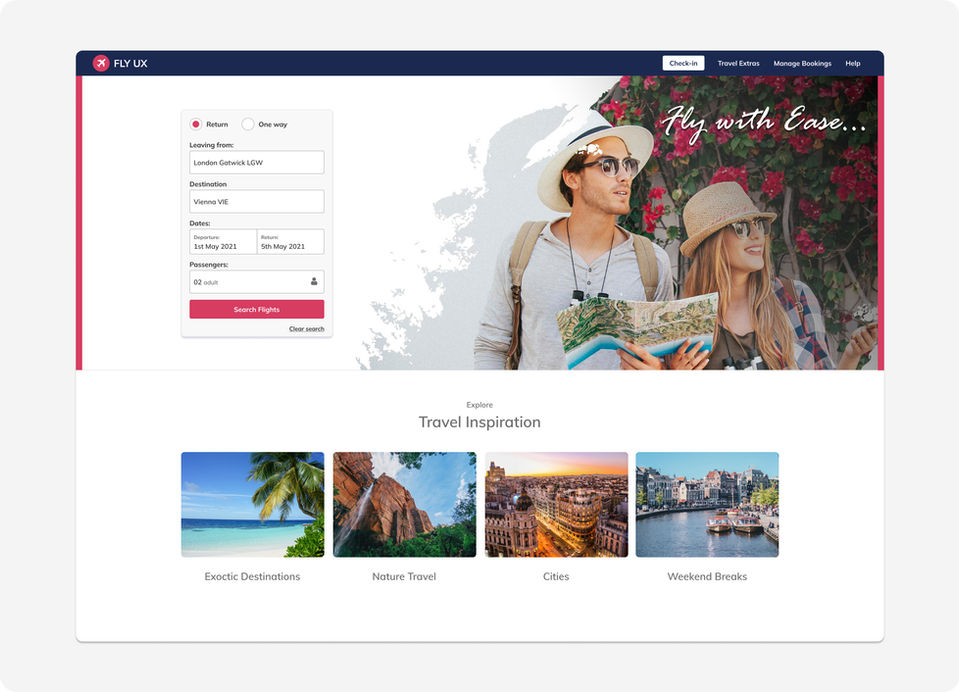The image size is (959, 692).
Task: Click the Leaving from field with London Gatwick LGW
Action: pyautogui.click(x=256, y=162)
